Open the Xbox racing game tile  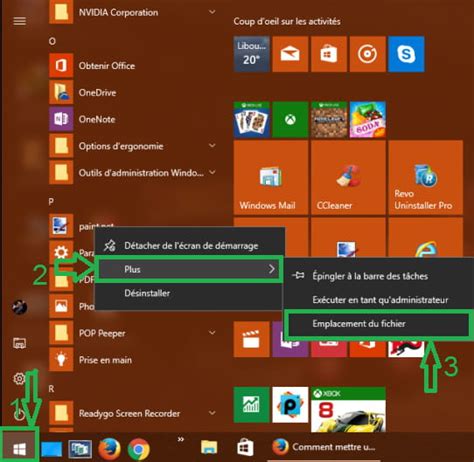click(x=348, y=409)
